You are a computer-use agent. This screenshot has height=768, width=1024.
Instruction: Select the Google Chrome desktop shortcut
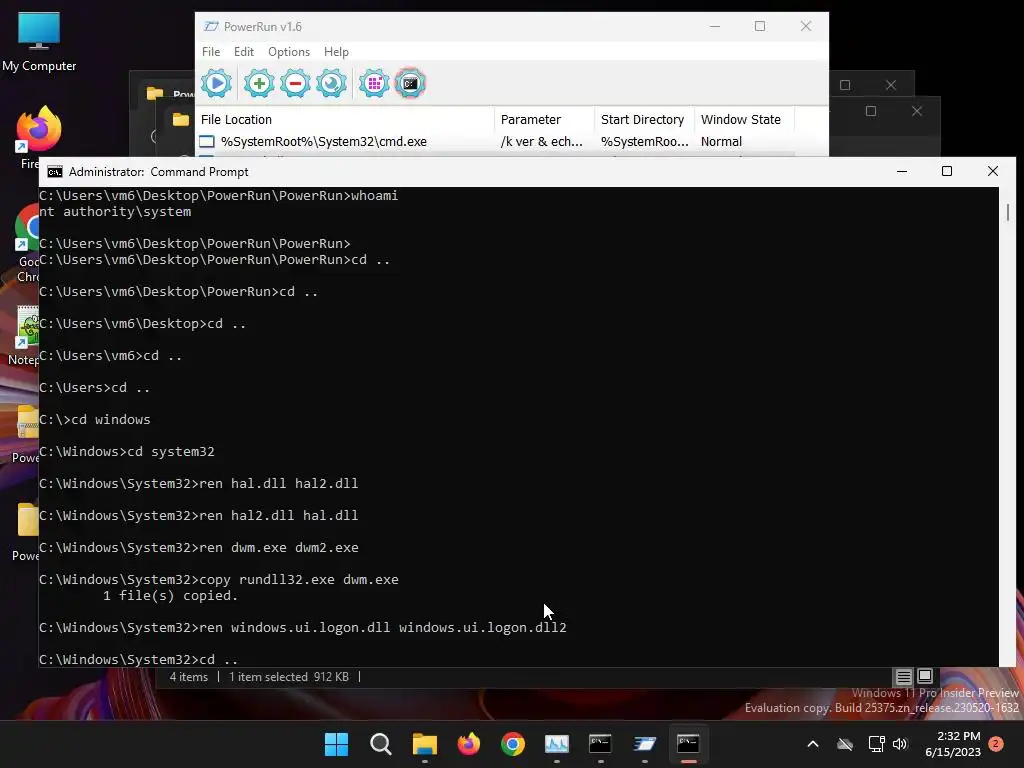point(27,244)
